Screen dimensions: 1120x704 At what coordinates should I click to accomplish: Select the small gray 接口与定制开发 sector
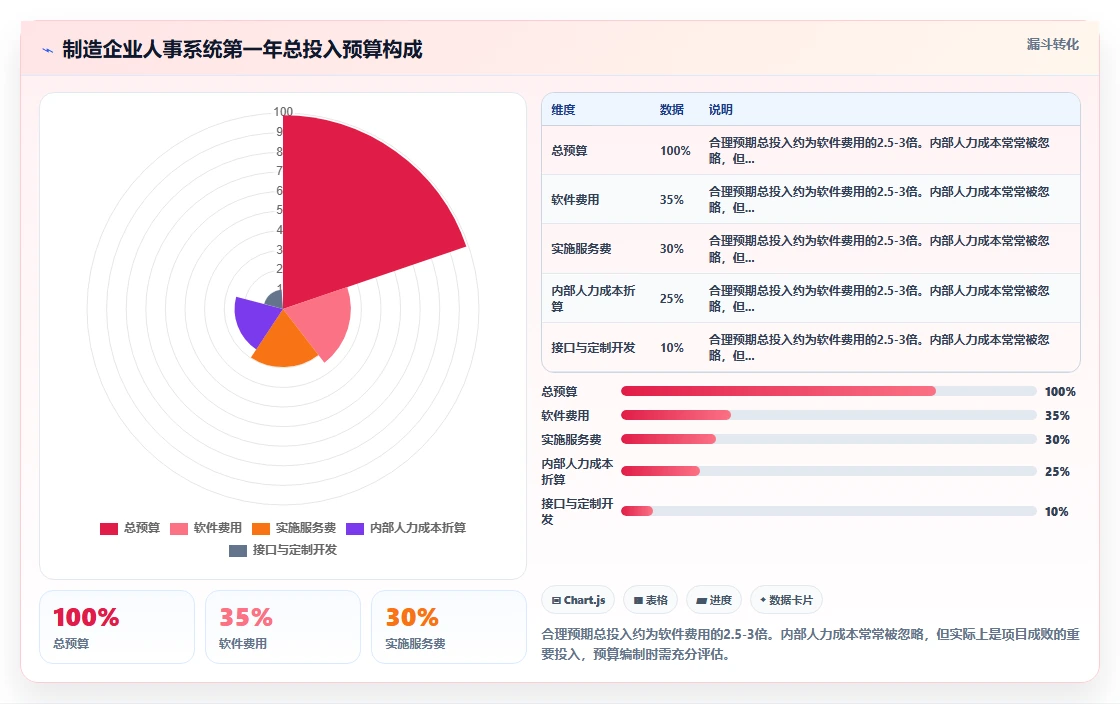click(275, 300)
